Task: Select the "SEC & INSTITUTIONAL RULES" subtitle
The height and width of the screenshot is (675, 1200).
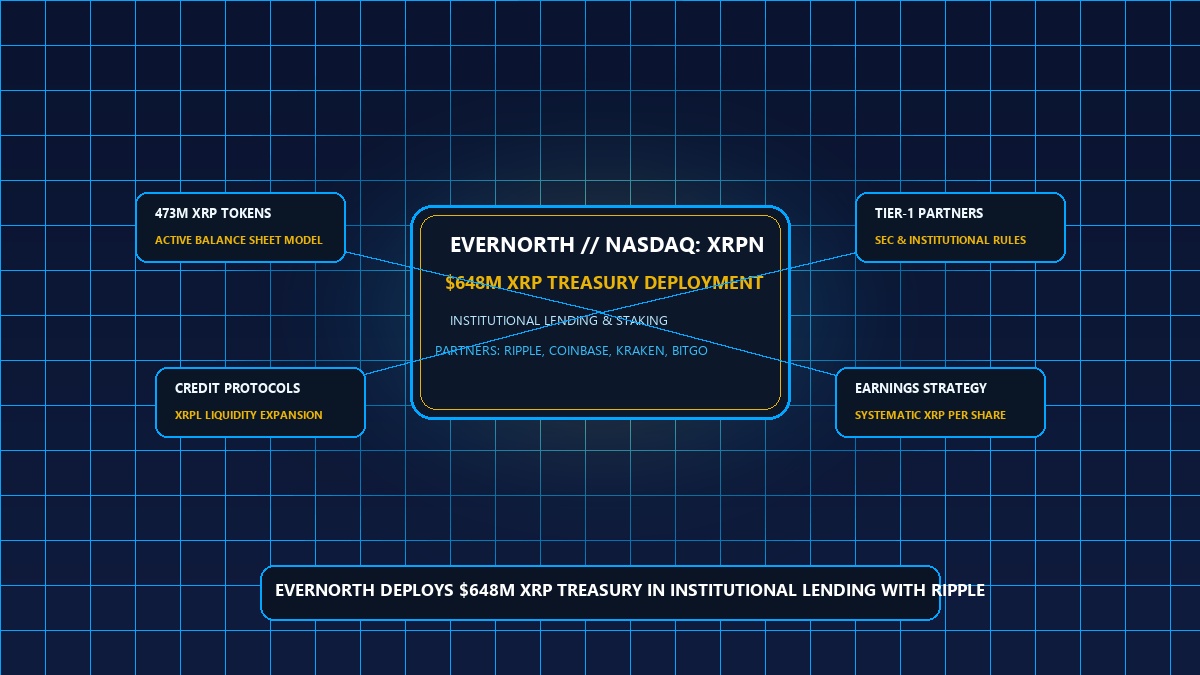Action: 950,240
